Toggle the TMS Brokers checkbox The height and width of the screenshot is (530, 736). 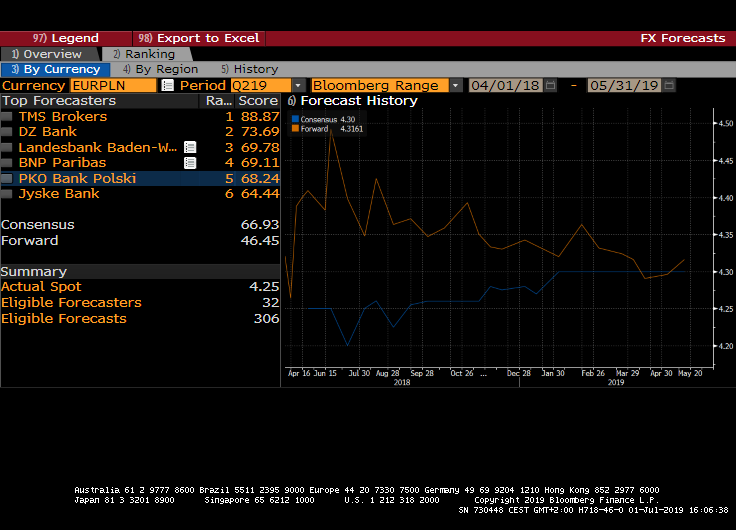7,117
